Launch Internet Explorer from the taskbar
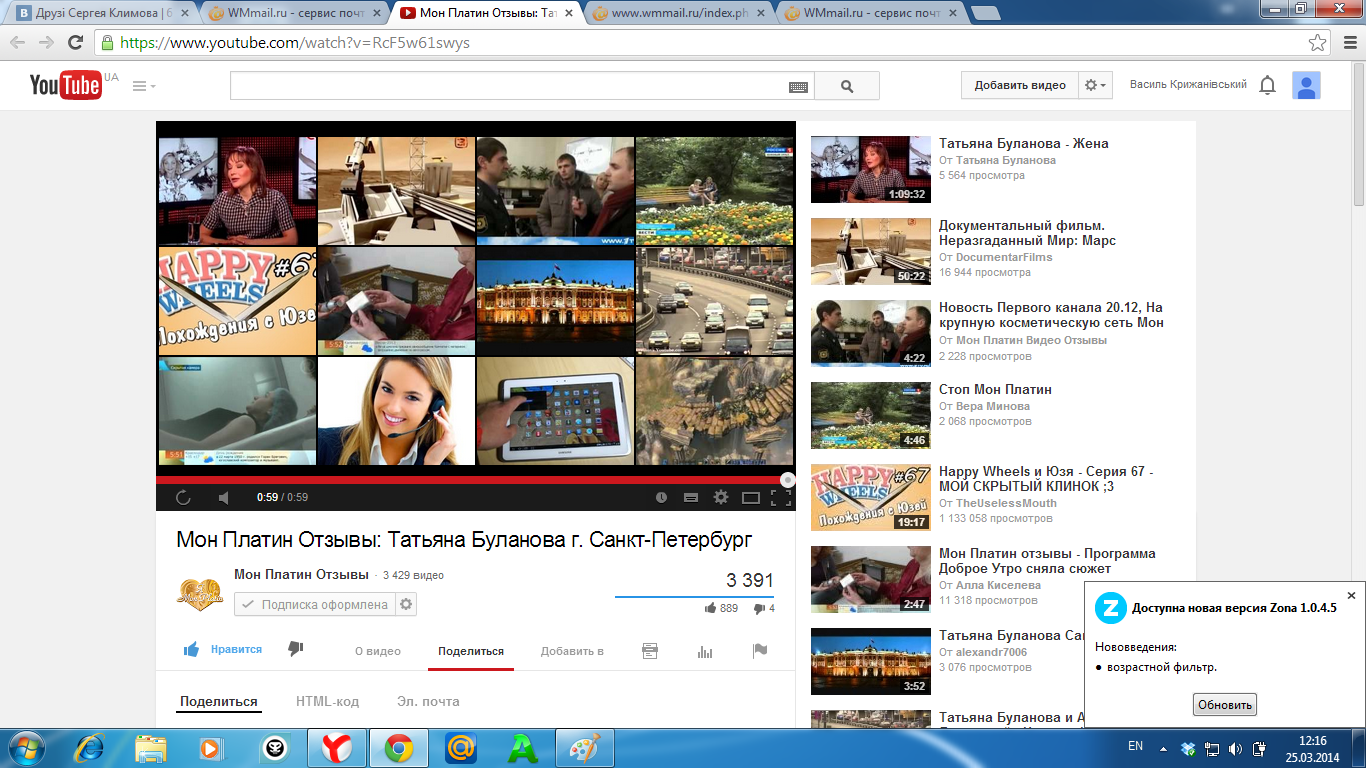Viewport: 1366px width, 768px height. click(x=91, y=748)
